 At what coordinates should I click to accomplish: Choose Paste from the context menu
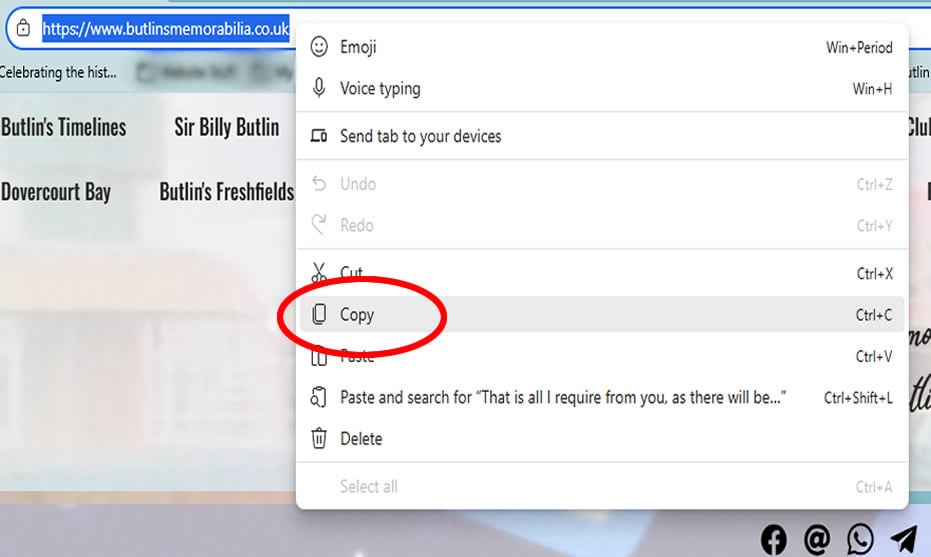pyautogui.click(x=357, y=356)
